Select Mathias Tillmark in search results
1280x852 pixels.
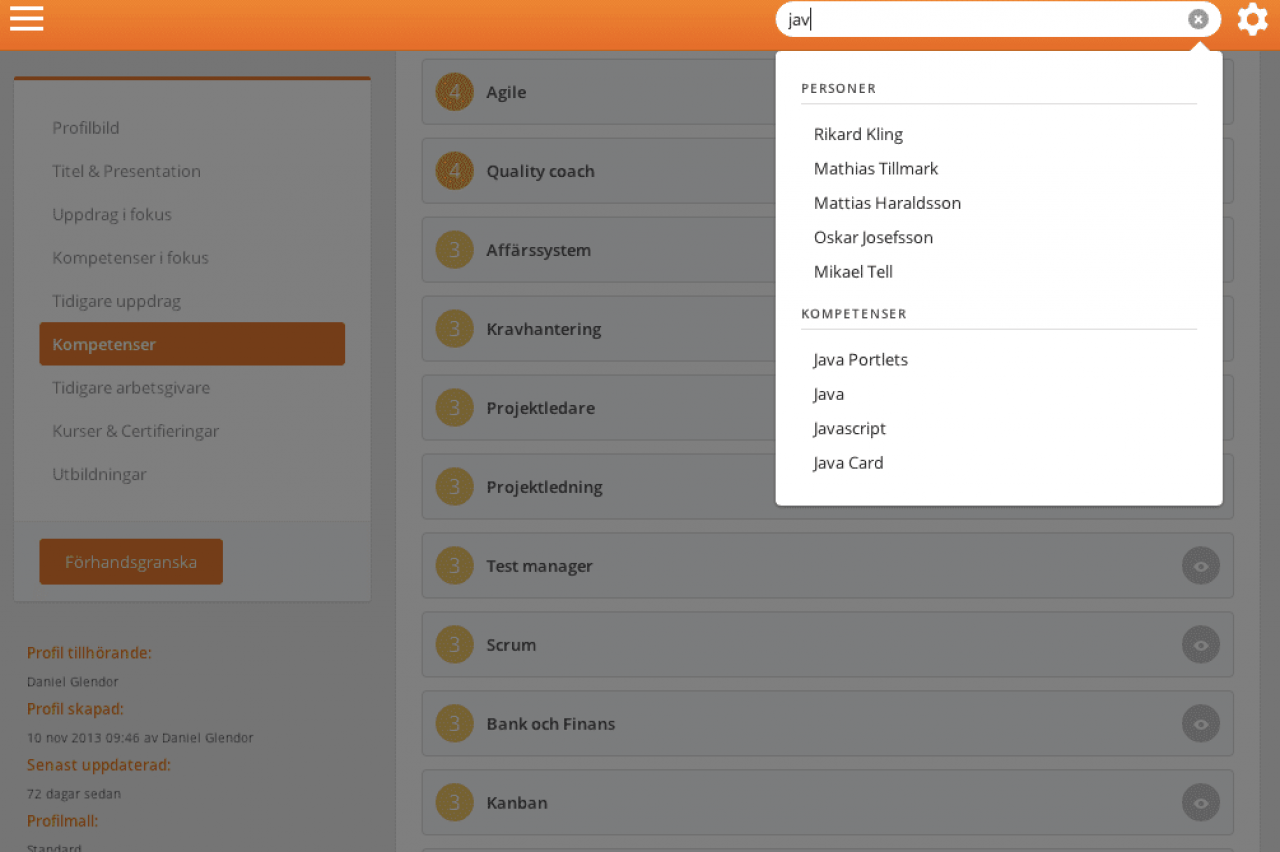pos(876,168)
